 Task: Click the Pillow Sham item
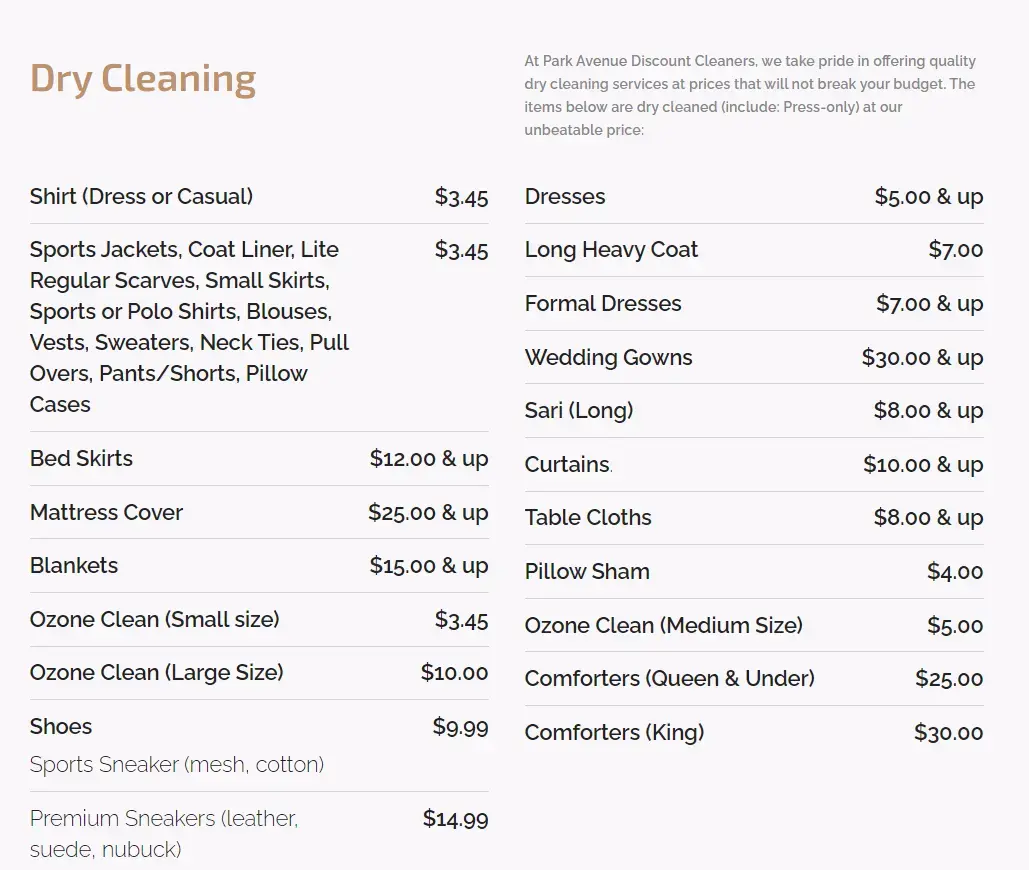click(x=587, y=572)
